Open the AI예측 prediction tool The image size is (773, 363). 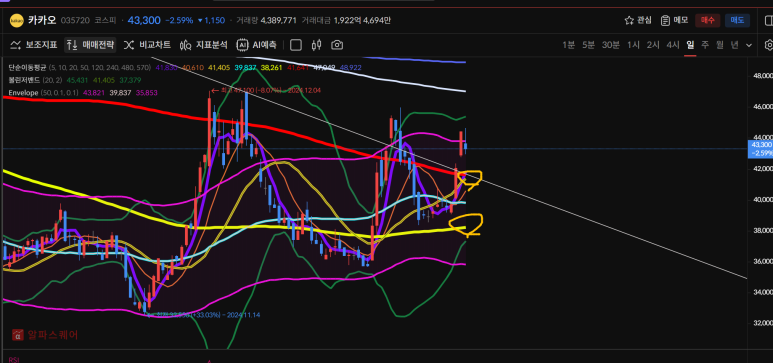coord(257,45)
